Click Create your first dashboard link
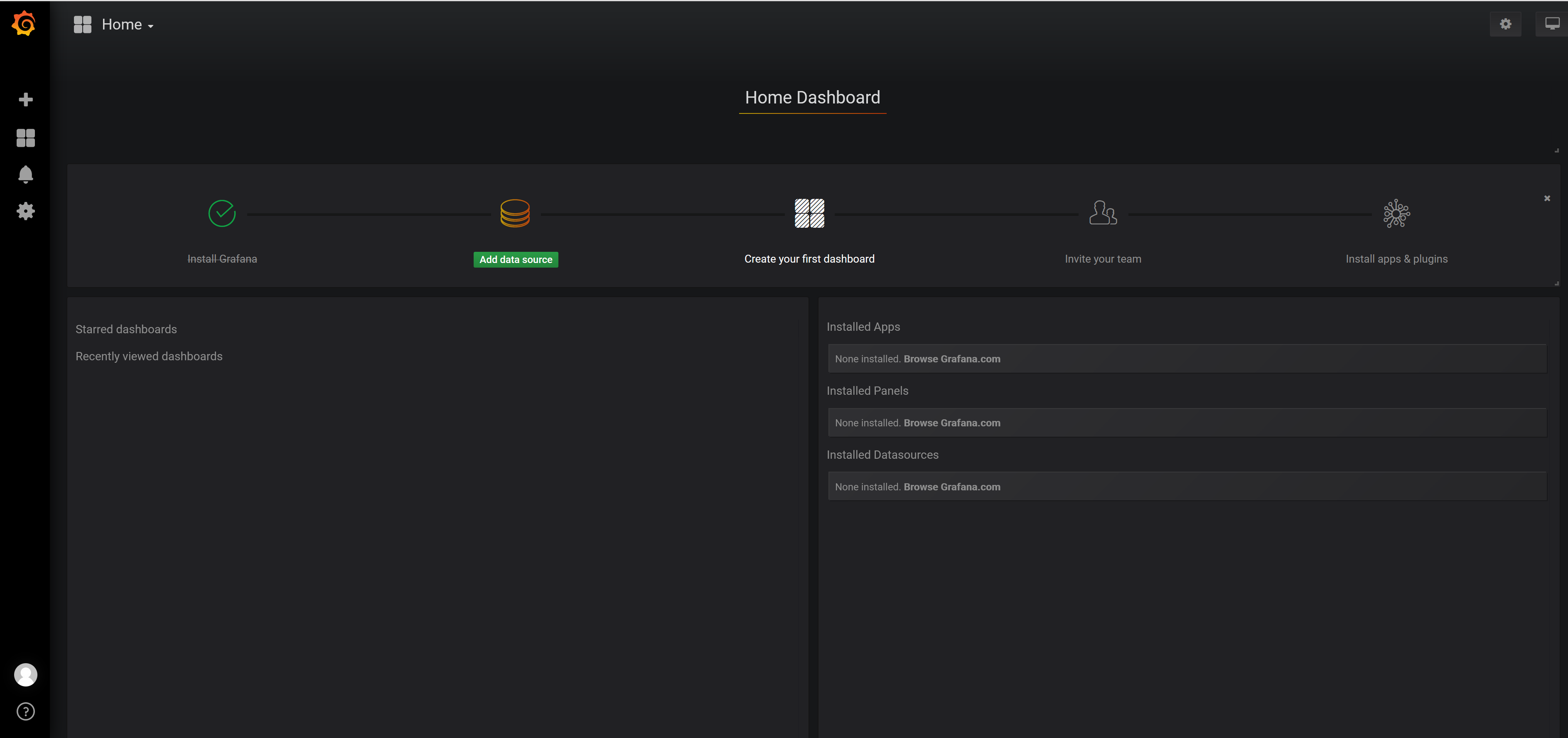 pyautogui.click(x=809, y=259)
